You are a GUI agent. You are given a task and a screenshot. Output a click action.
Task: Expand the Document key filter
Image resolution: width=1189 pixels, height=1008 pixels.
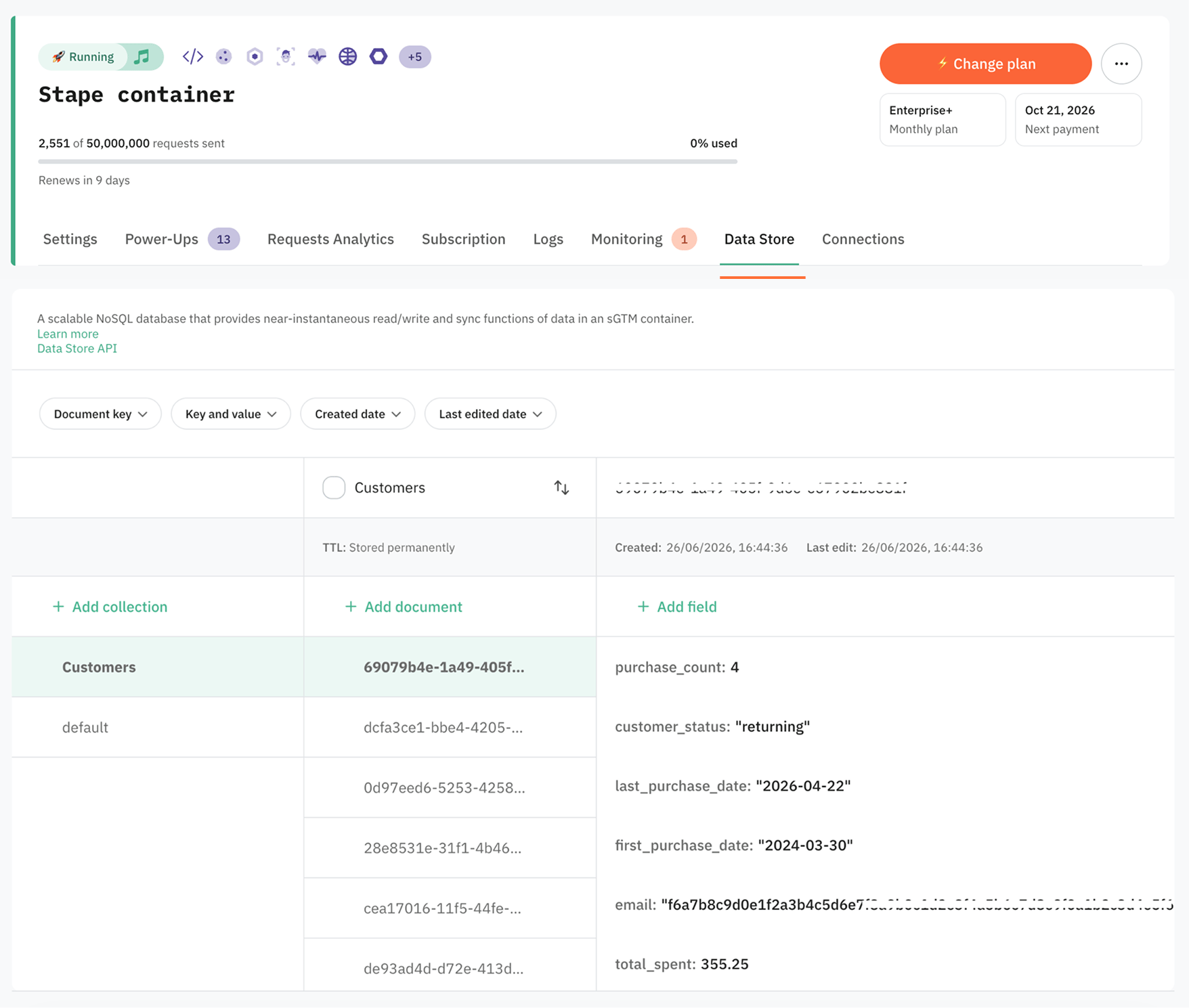pyautogui.click(x=100, y=414)
